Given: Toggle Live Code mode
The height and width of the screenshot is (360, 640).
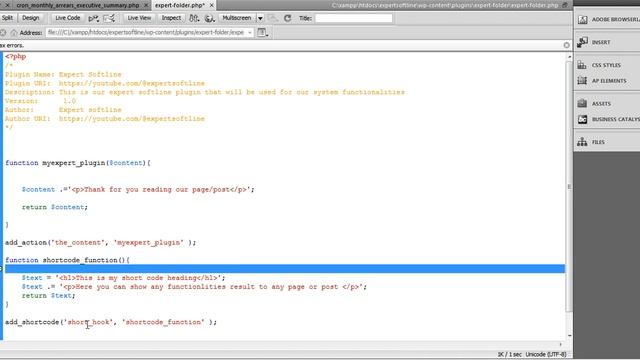Looking at the screenshot, I should click(67, 18).
